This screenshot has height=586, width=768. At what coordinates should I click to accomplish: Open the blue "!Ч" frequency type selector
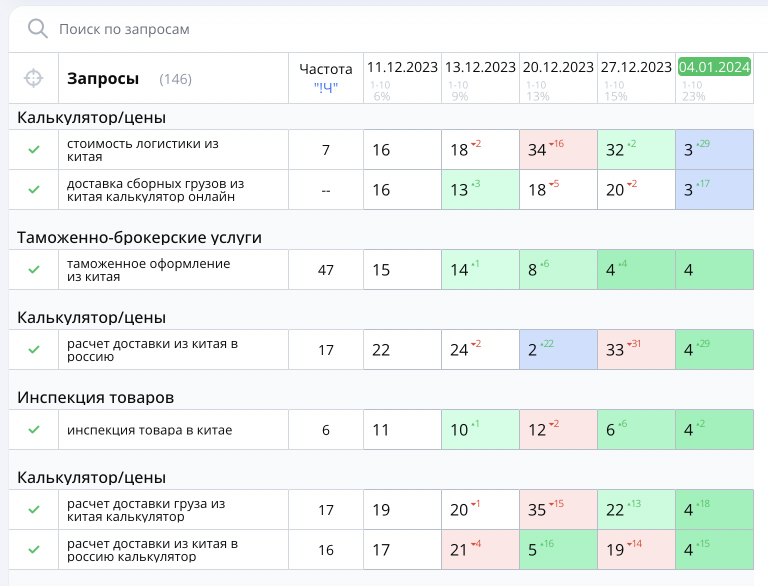pyautogui.click(x=326, y=88)
